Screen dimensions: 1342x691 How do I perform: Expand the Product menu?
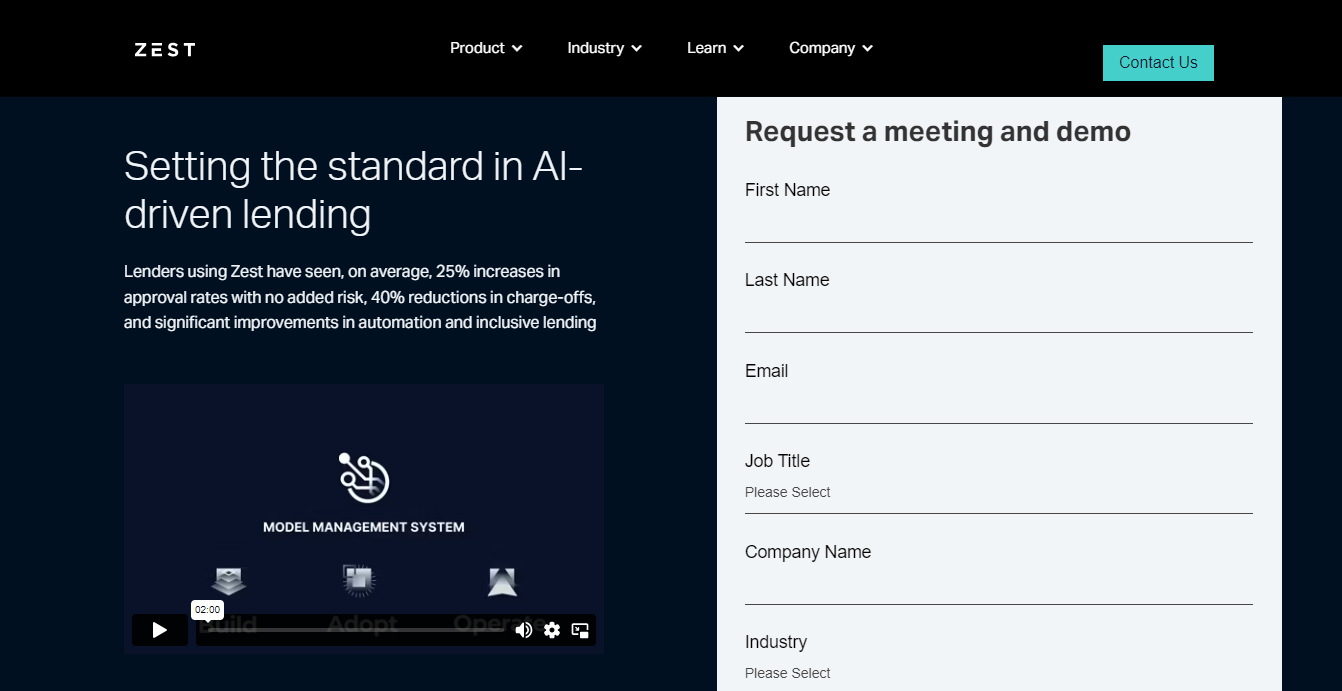(486, 48)
